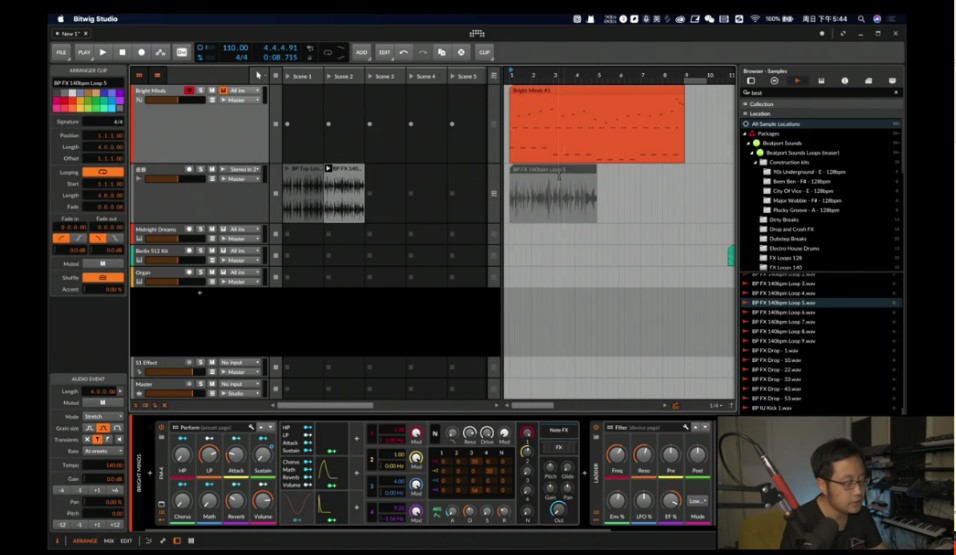Click the Undo arrow in the toolbar
Screen dimensions: 956x555
(403, 52)
